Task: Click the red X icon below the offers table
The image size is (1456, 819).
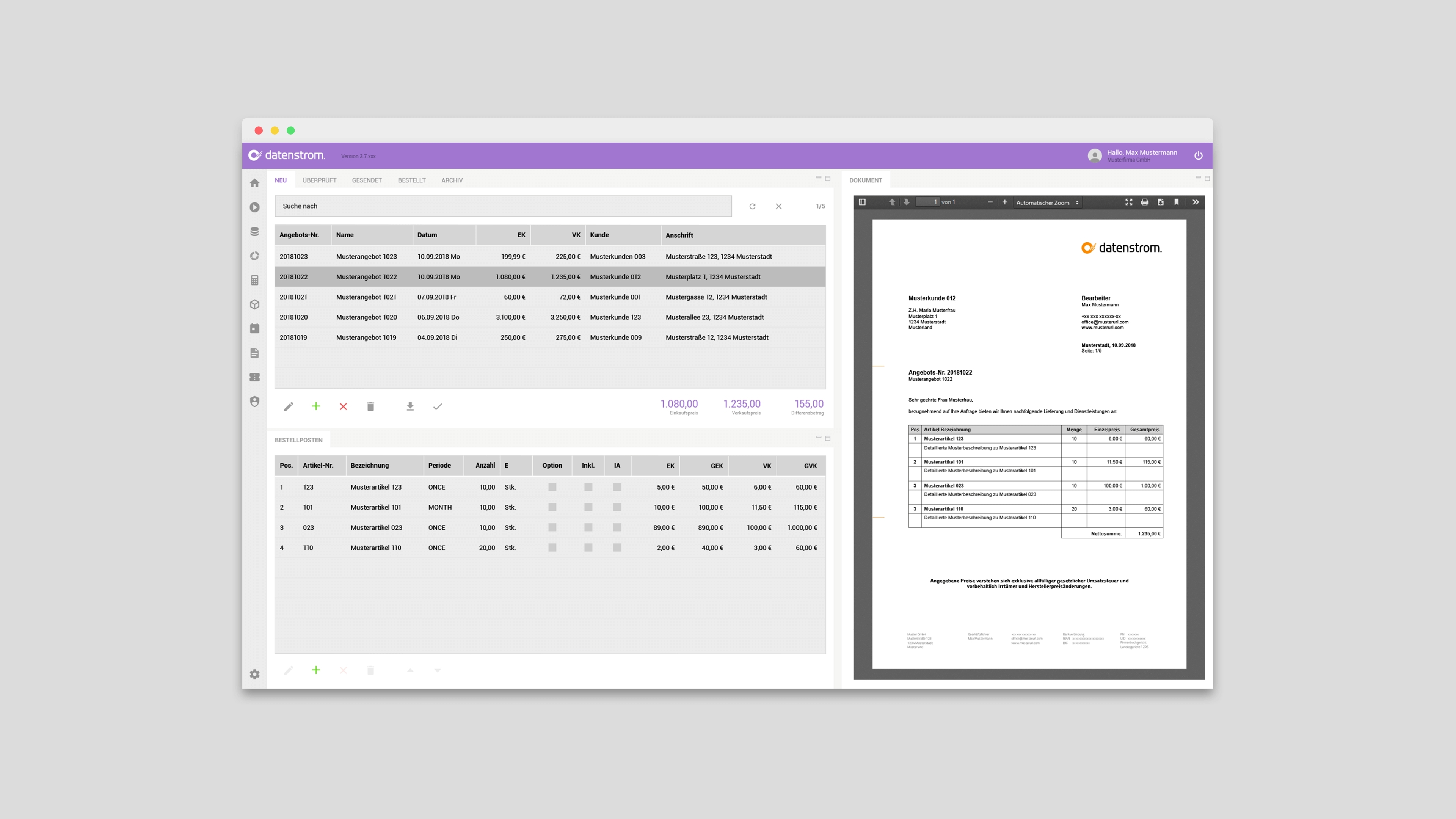Action: point(343,406)
